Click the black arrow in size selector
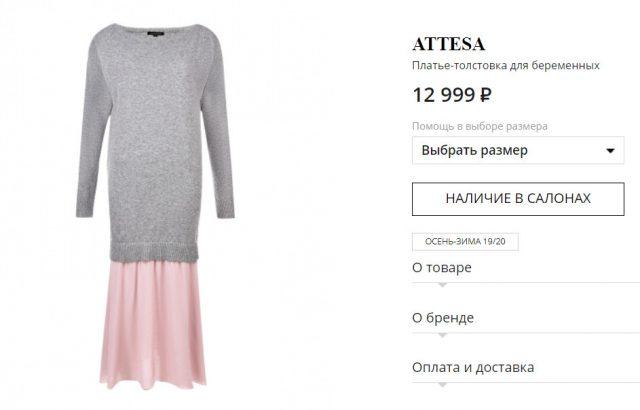The width and height of the screenshot is (640, 410). pyautogui.click(x=610, y=151)
